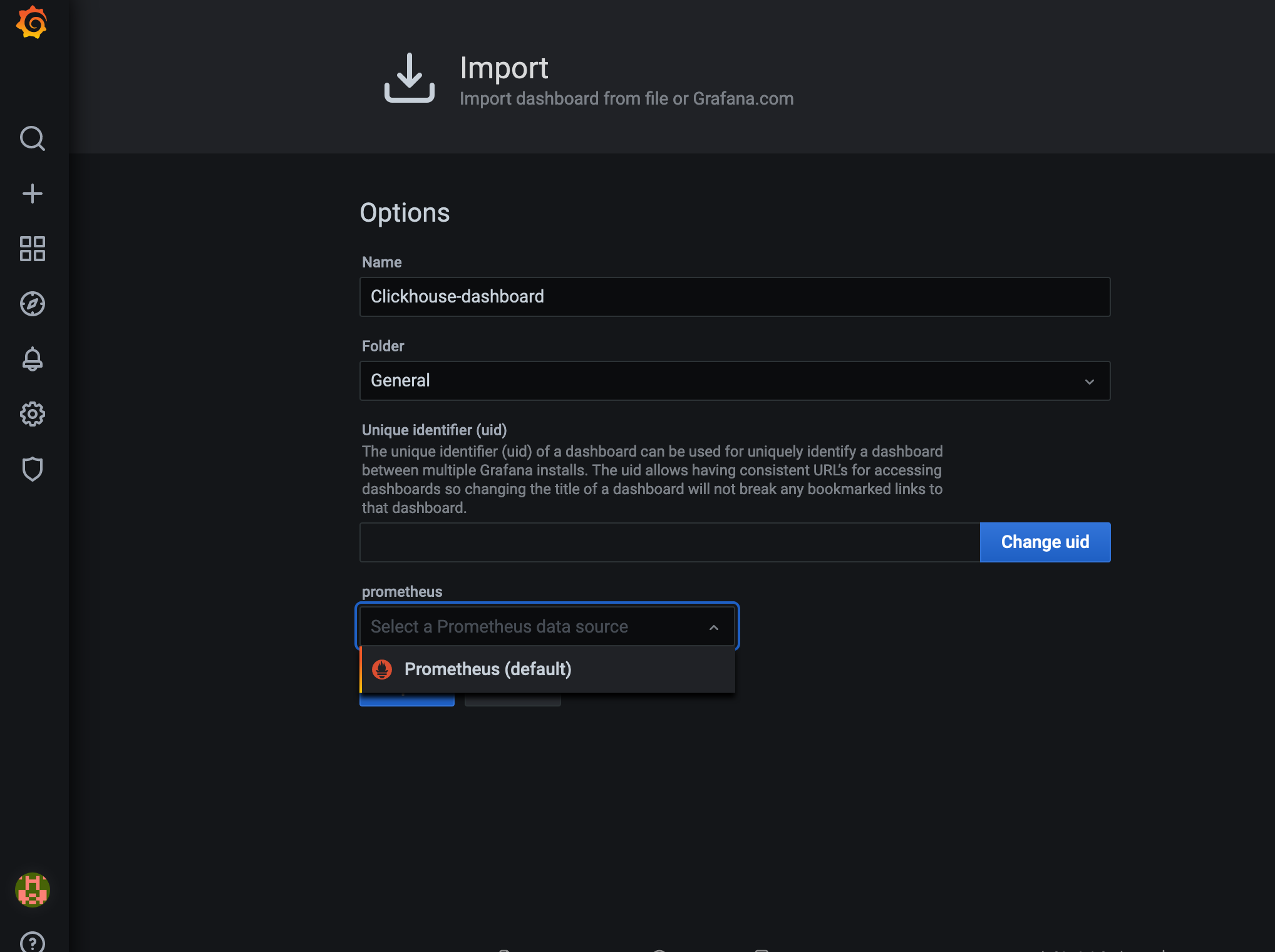The image size is (1275, 952).
Task: Open the Server Admin shield icon
Action: [32, 469]
